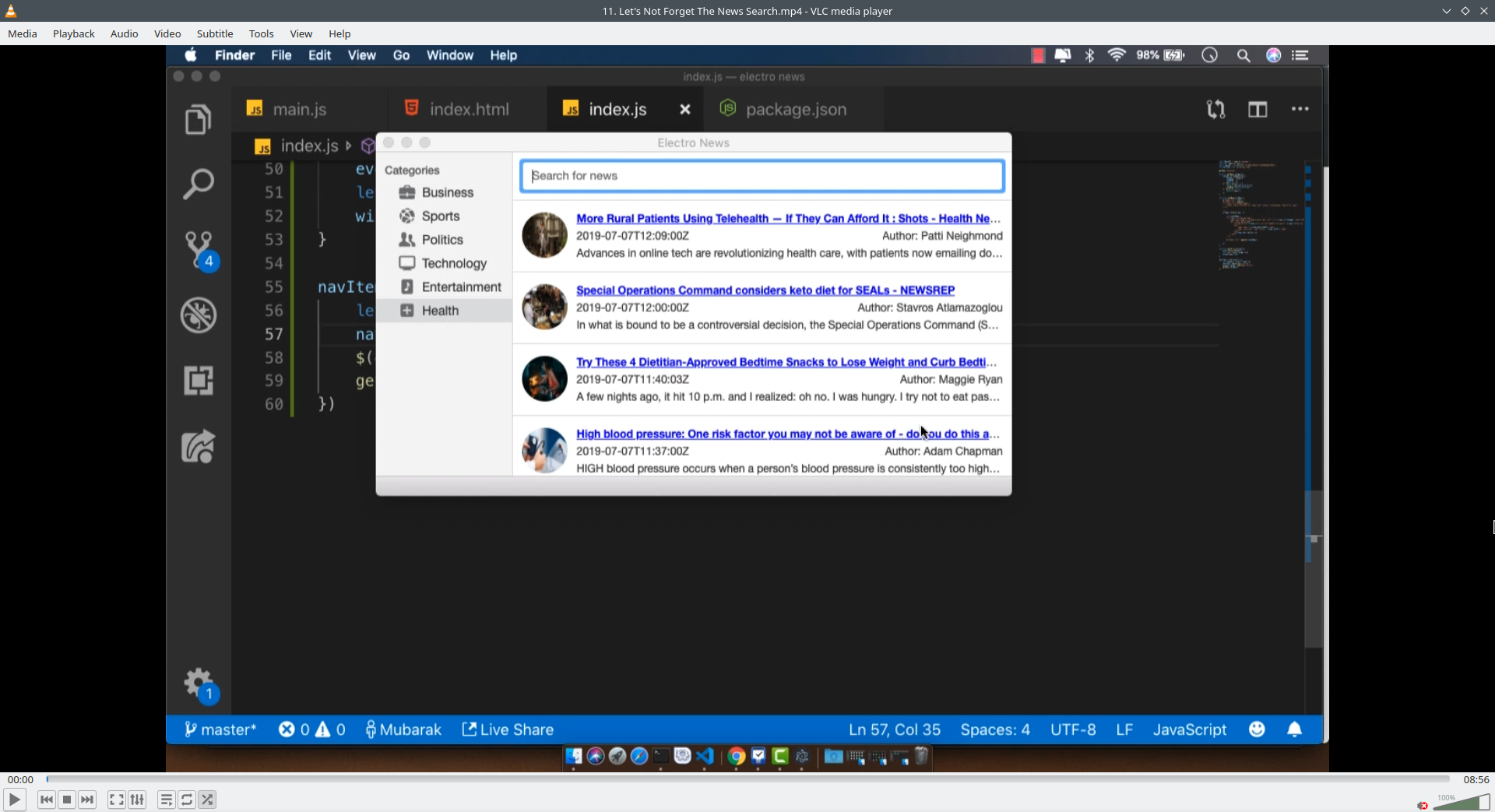
Task: Close the index.js editor tab
Action: click(x=685, y=110)
